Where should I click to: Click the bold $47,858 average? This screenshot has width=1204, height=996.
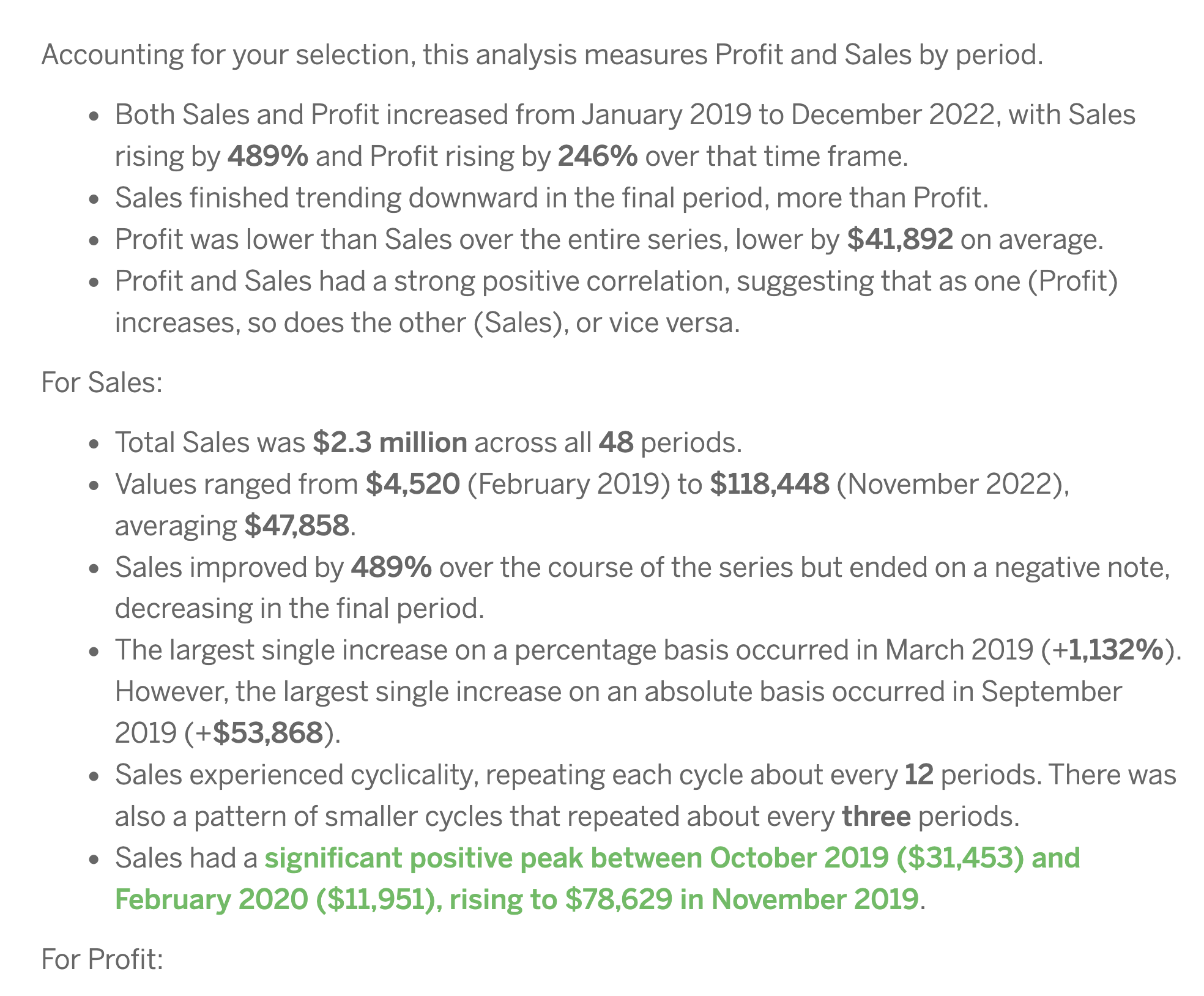tap(297, 526)
